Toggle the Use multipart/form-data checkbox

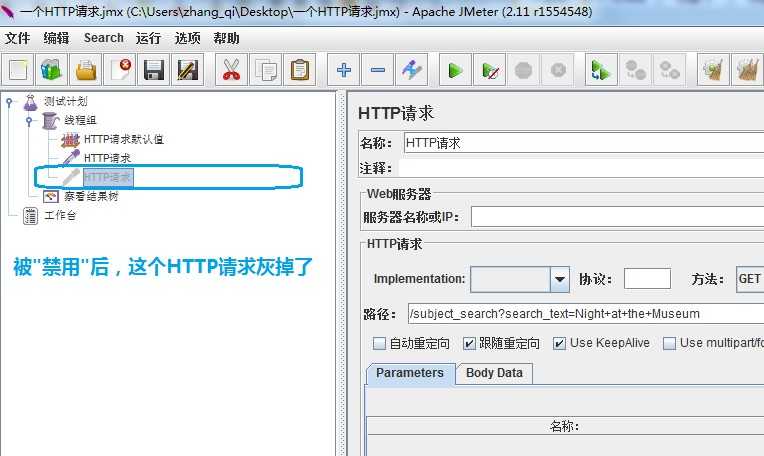[x=669, y=343]
